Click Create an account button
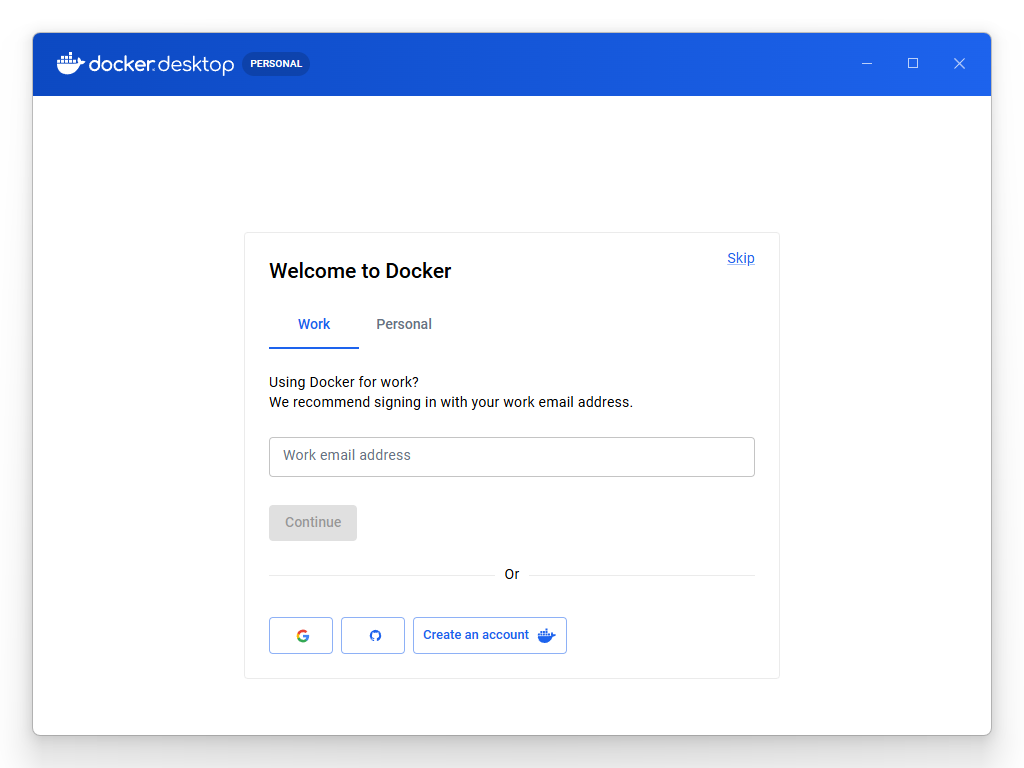Image resolution: width=1024 pixels, height=768 pixels. click(x=490, y=635)
